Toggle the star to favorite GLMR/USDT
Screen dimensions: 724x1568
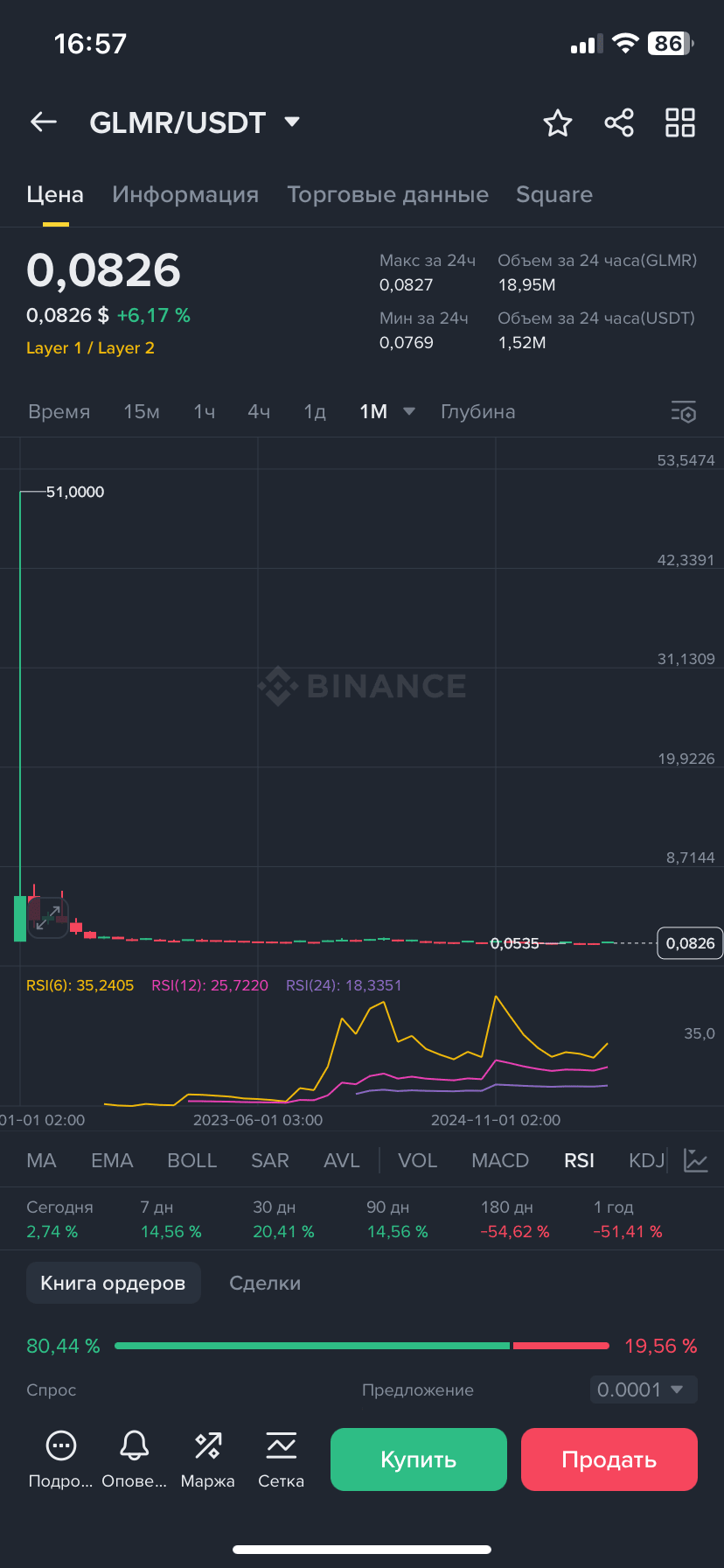click(x=557, y=122)
